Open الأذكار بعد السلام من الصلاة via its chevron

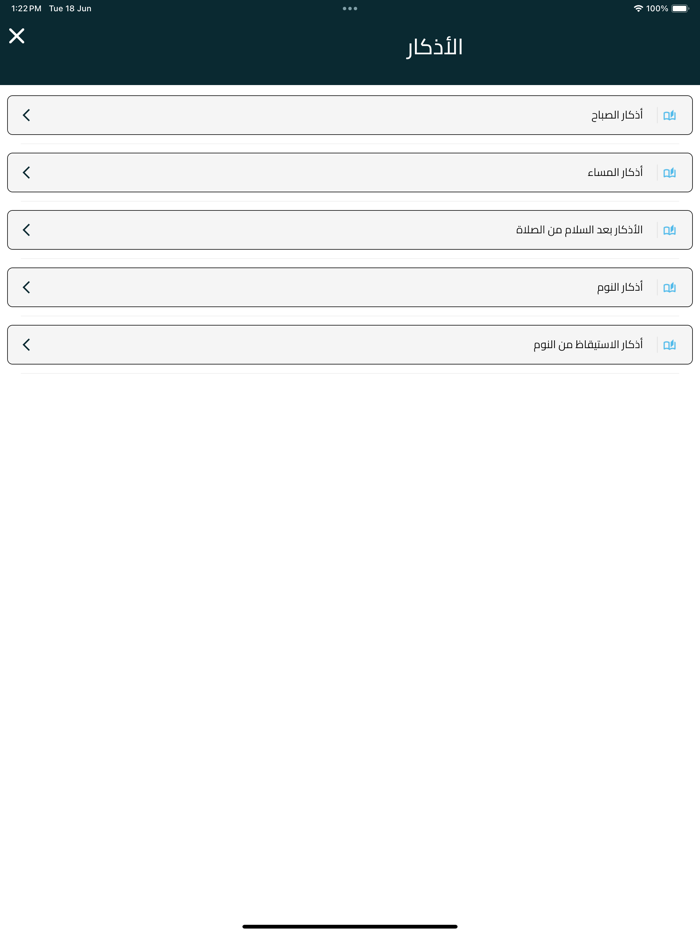point(26,229)
